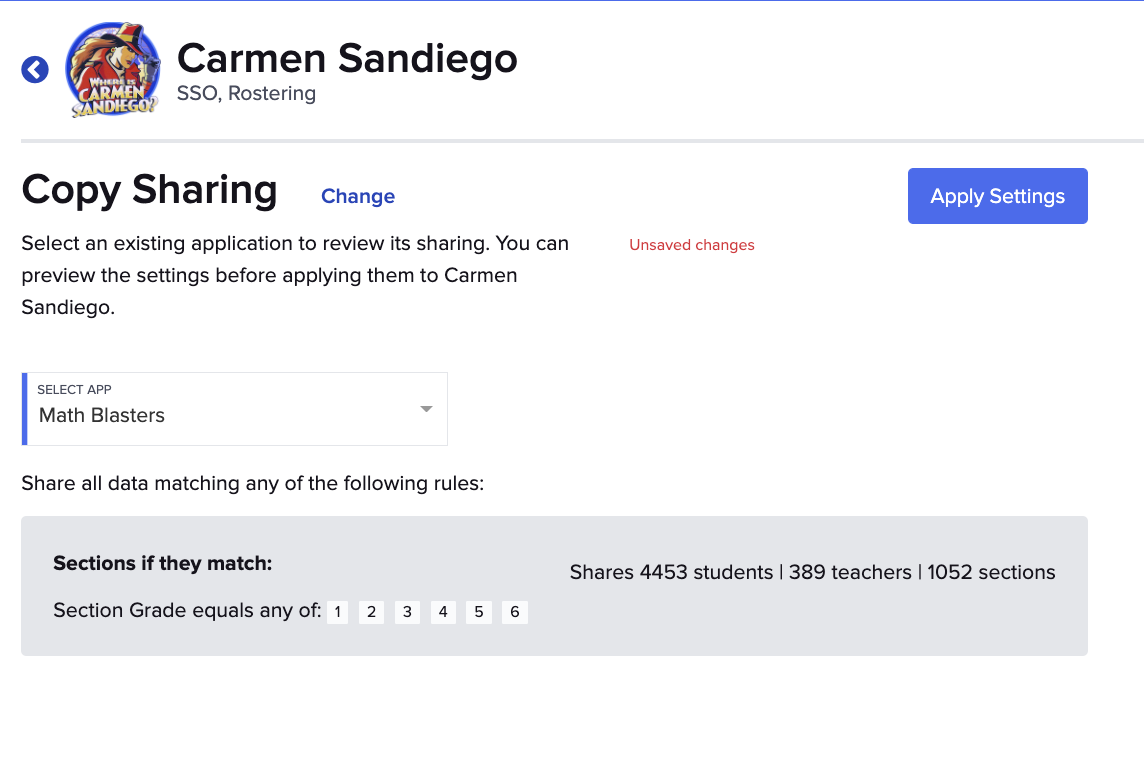Screen dimensions: 1144x760
Task: Toggle grade 3 in the section rule
Action: coord(407,611)
